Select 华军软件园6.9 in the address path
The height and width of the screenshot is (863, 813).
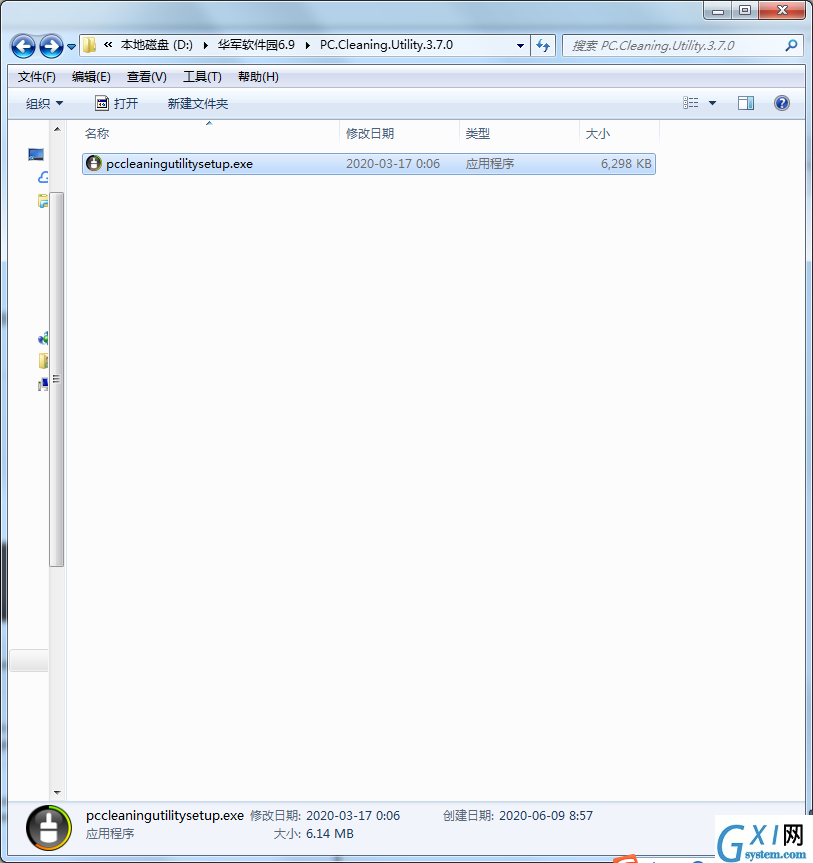click(256, 45)
